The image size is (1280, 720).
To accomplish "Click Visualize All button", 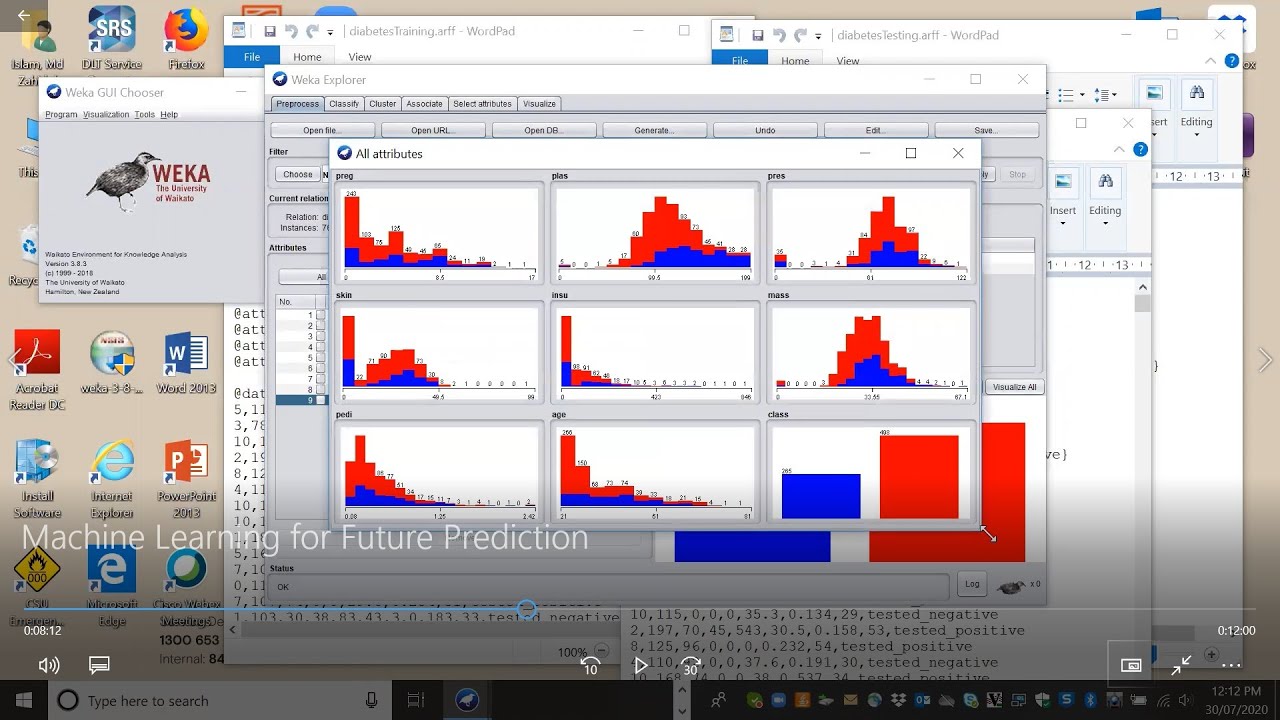I will [x=1015, y=387].
